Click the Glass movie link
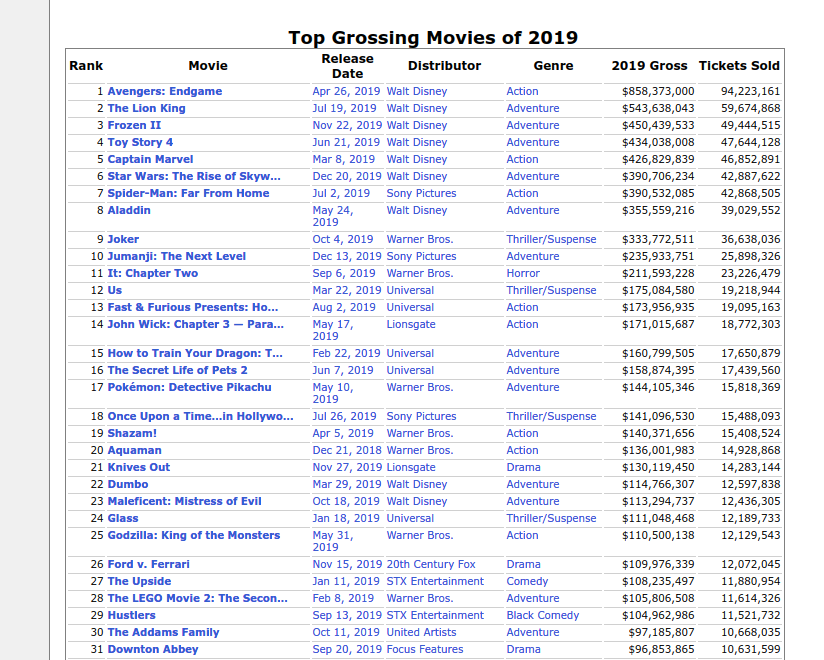 [x=123, y=518]
